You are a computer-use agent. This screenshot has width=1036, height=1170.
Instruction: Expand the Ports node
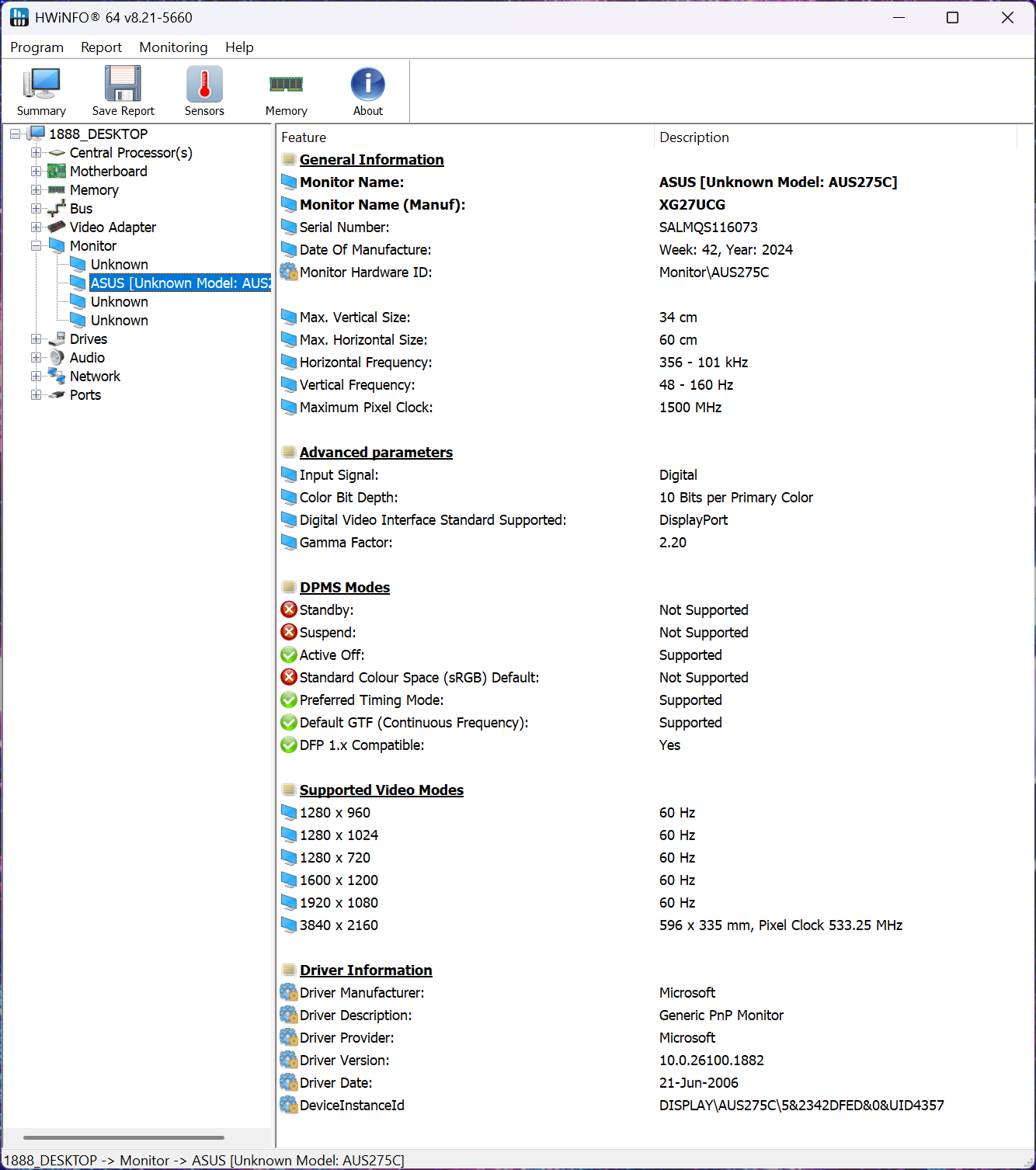(x=37, y=394)
